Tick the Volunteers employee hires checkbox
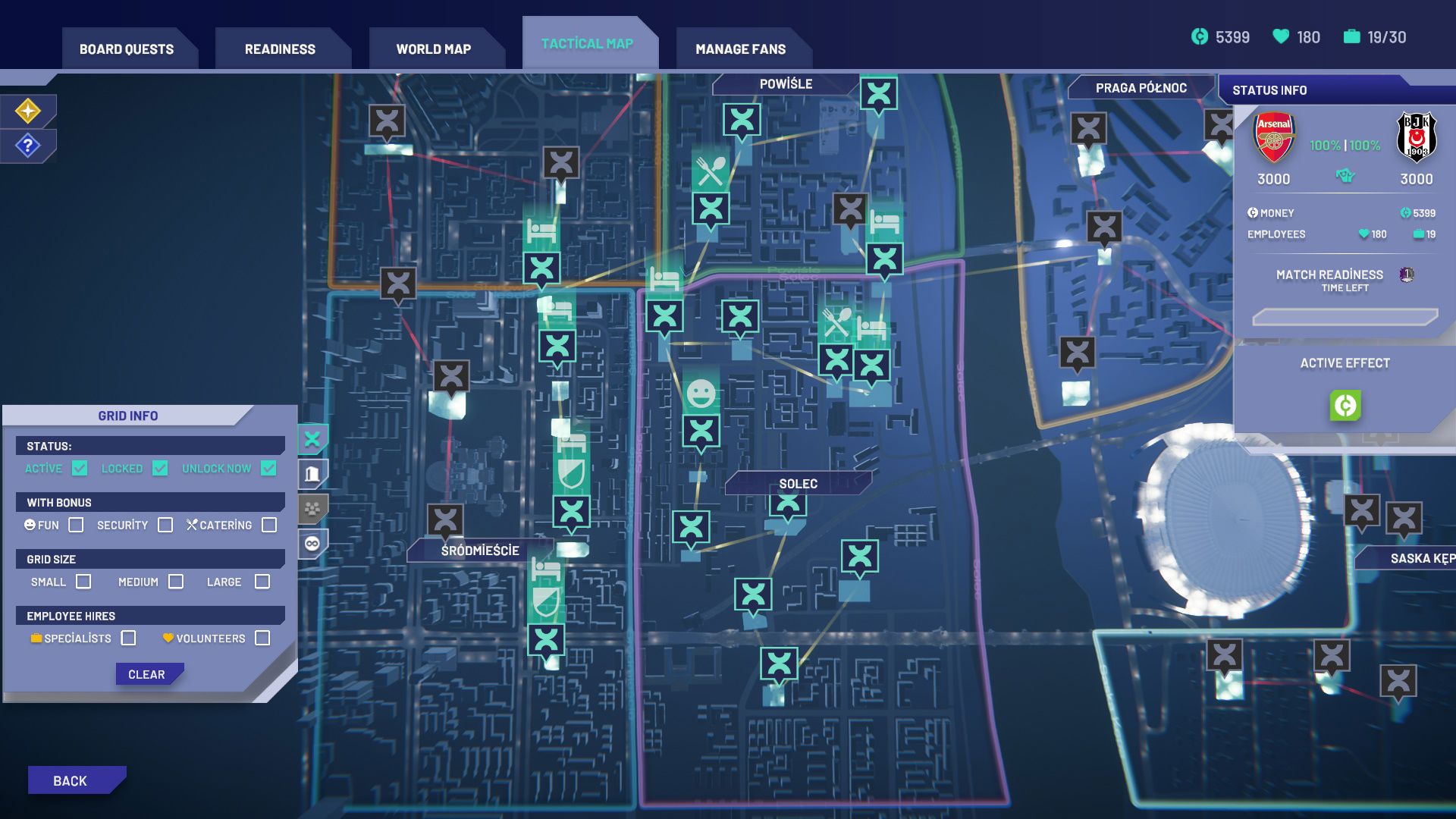This screenshot has height=819, width=1456. pos(262,639)
